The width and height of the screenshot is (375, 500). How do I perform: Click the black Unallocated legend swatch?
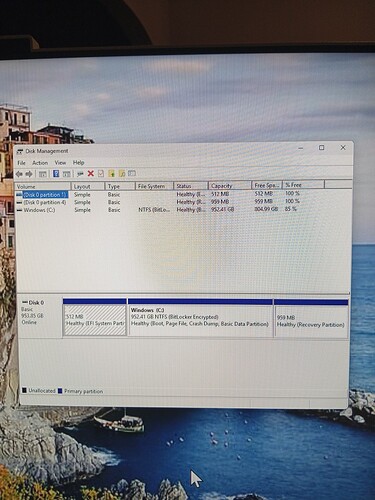pos(24,390)
